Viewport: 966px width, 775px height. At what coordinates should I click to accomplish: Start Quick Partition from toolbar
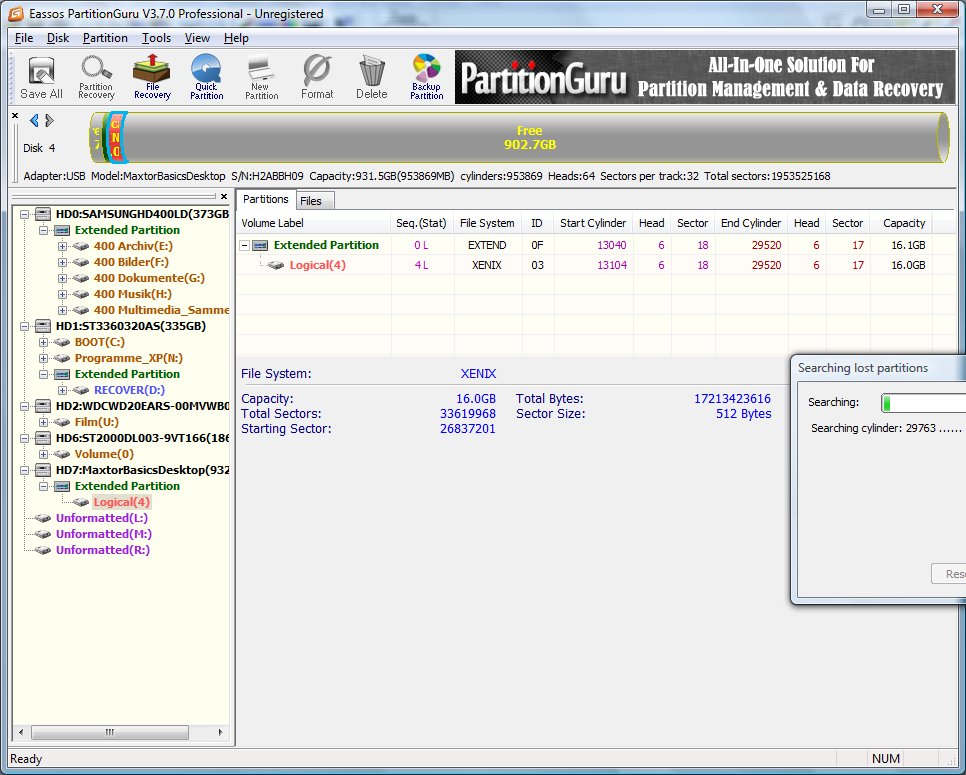206,78
